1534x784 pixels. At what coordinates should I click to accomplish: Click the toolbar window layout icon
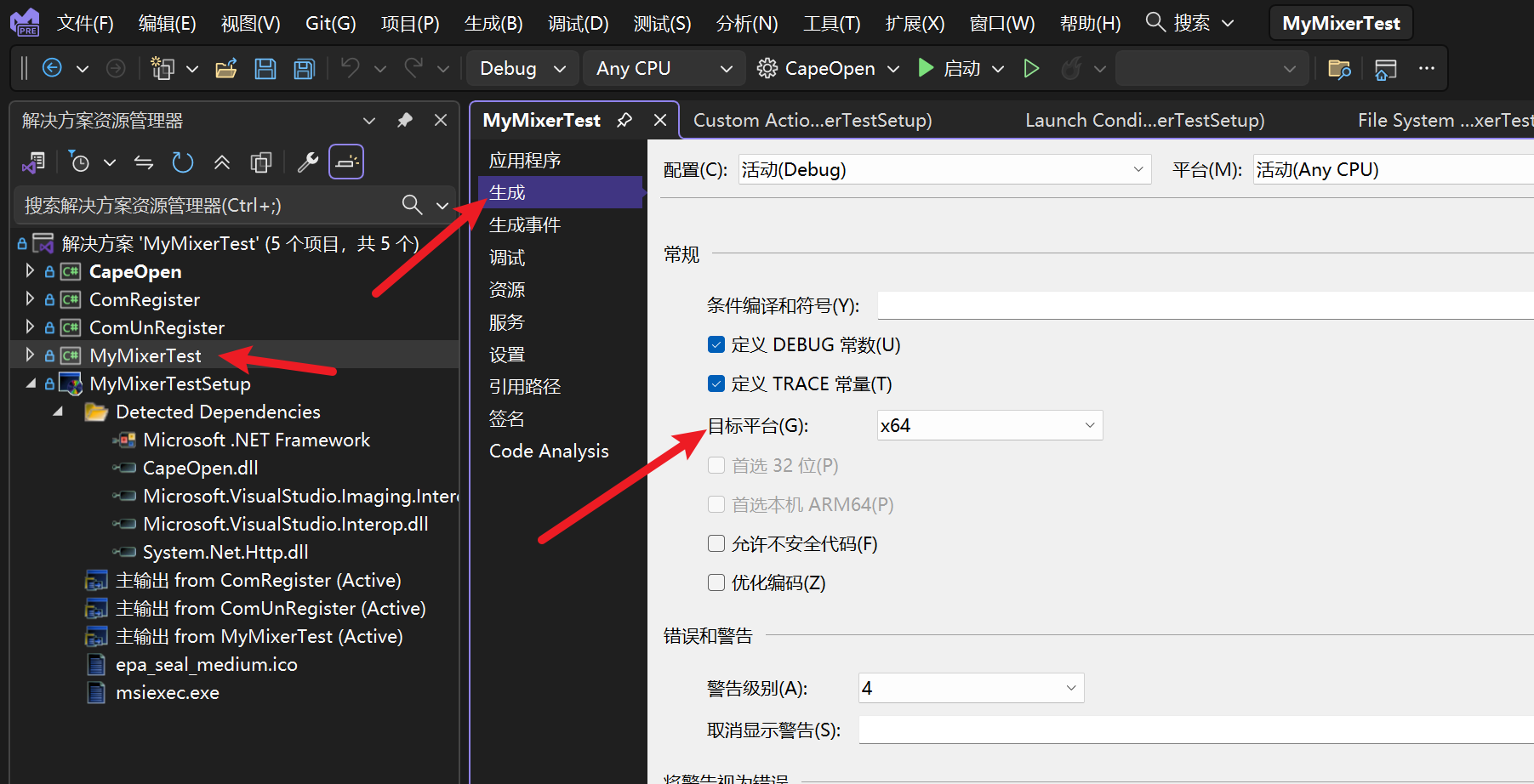click(x=1385, y=69)
